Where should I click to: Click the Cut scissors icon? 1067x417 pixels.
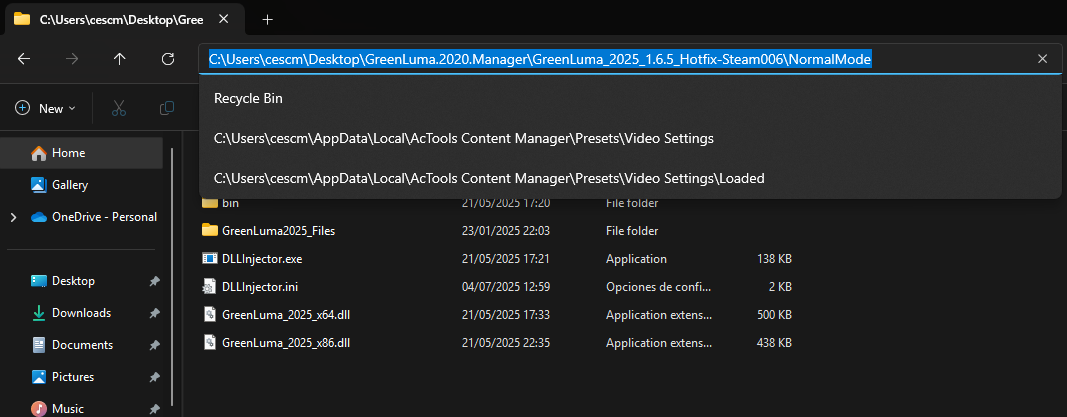(x=119, y=108)
